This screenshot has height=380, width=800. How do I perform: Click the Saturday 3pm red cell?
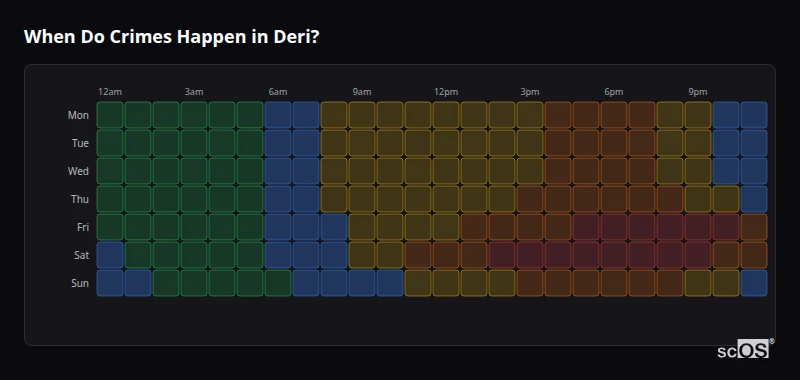coord(530,255)
